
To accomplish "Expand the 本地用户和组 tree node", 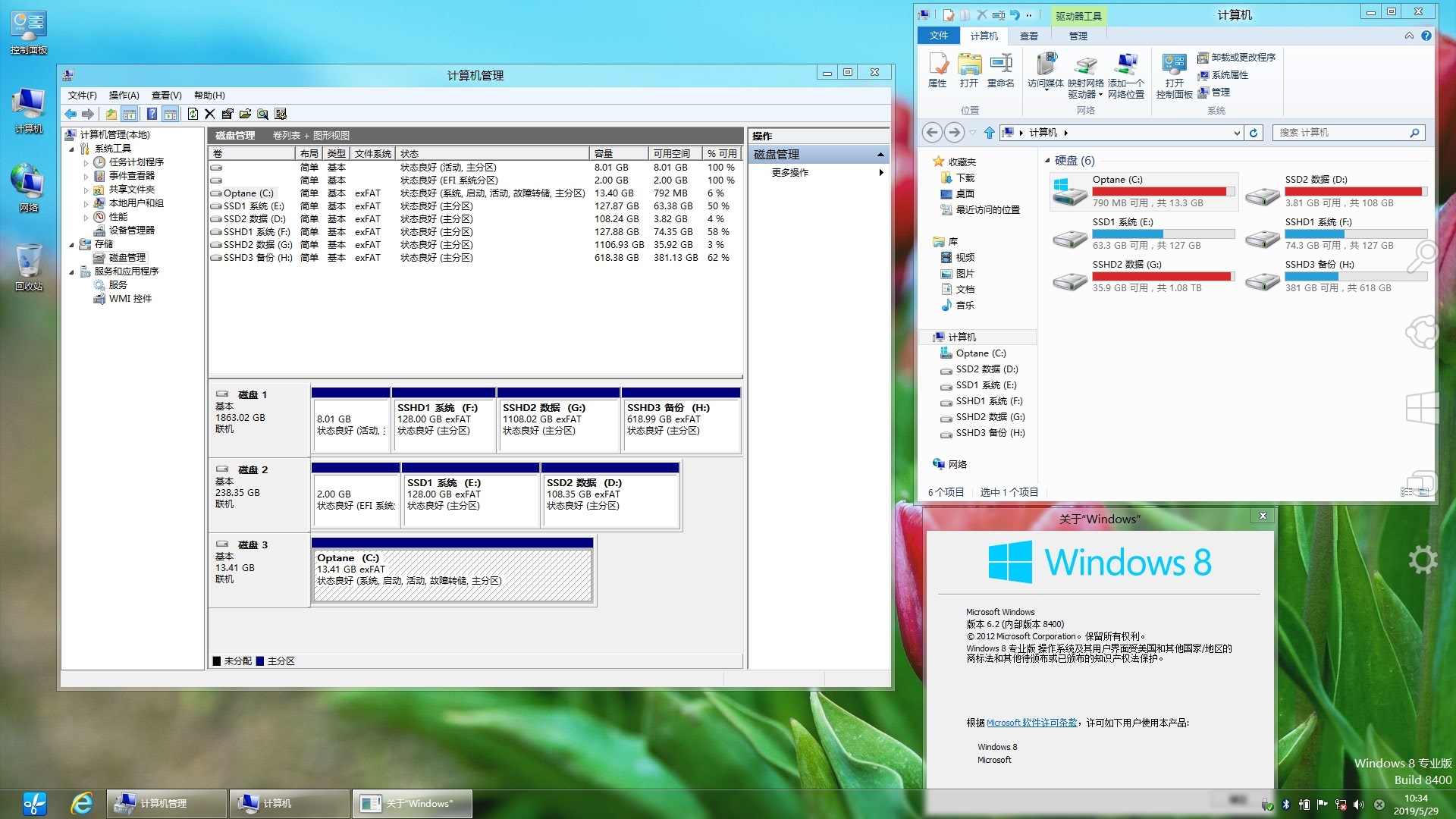I will pos(86,204).
